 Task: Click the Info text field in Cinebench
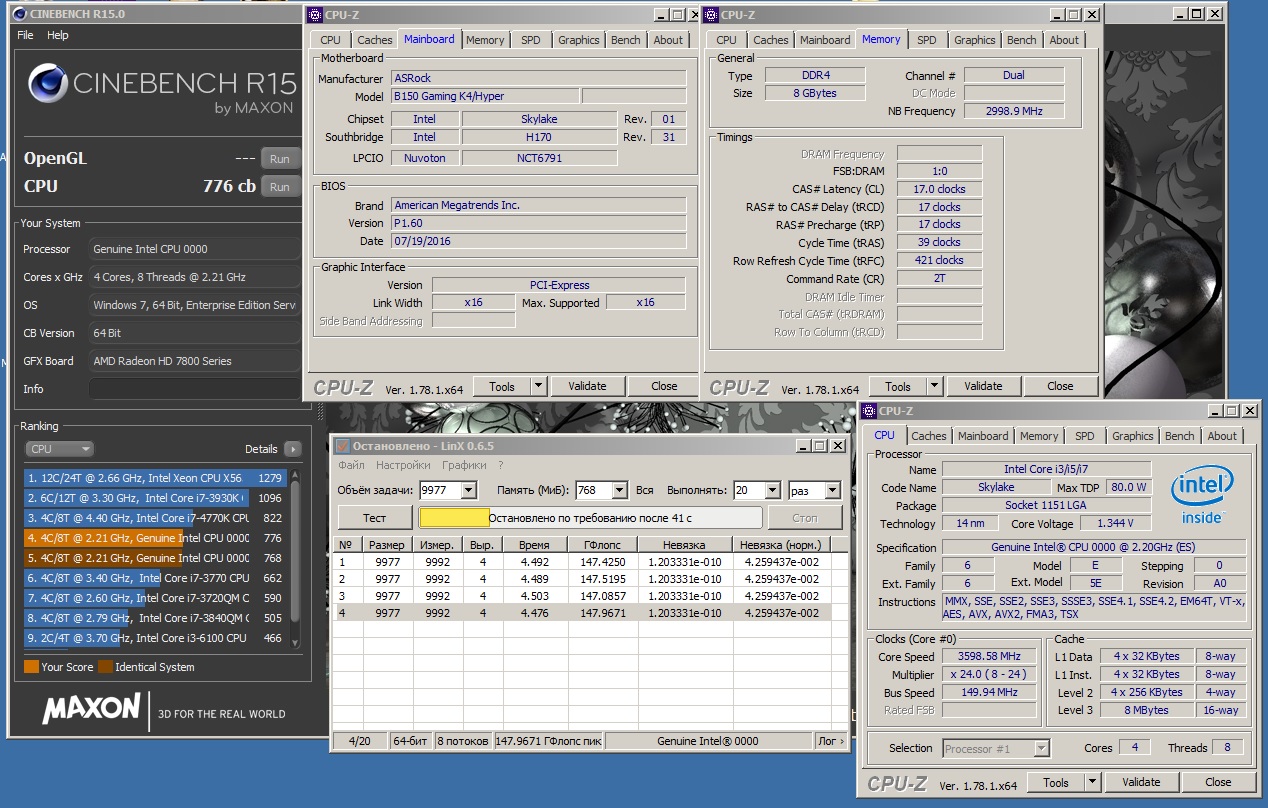tap(194, 389)
